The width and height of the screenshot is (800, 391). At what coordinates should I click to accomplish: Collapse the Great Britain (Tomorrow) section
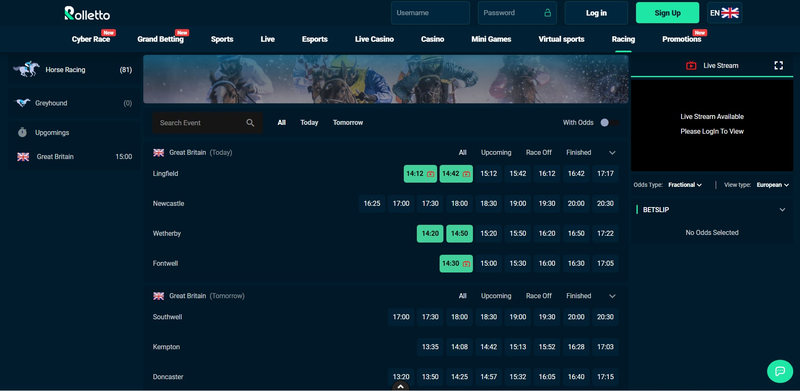(612, 296)
